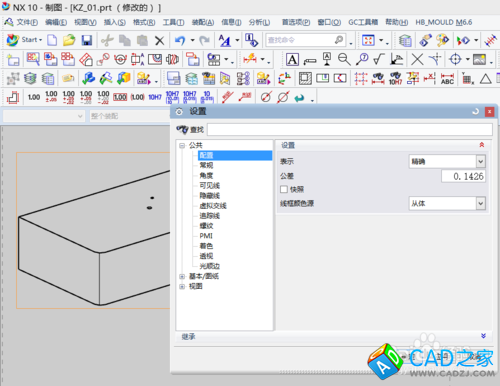Click the Surface Finish symbol icon
This screenshot has width=500, height=386.
click(378, 60)
